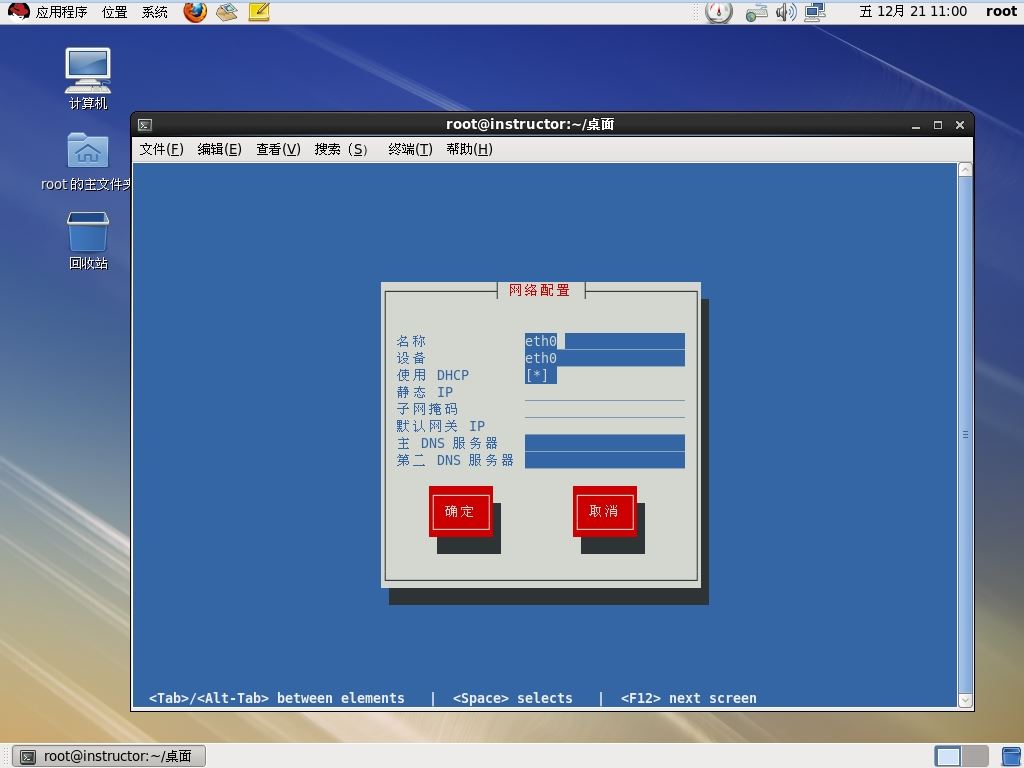This screenshot has height=768, width=1024.
Task: Open the 编辑(E) menu
Action: click(x=219, y=149)
